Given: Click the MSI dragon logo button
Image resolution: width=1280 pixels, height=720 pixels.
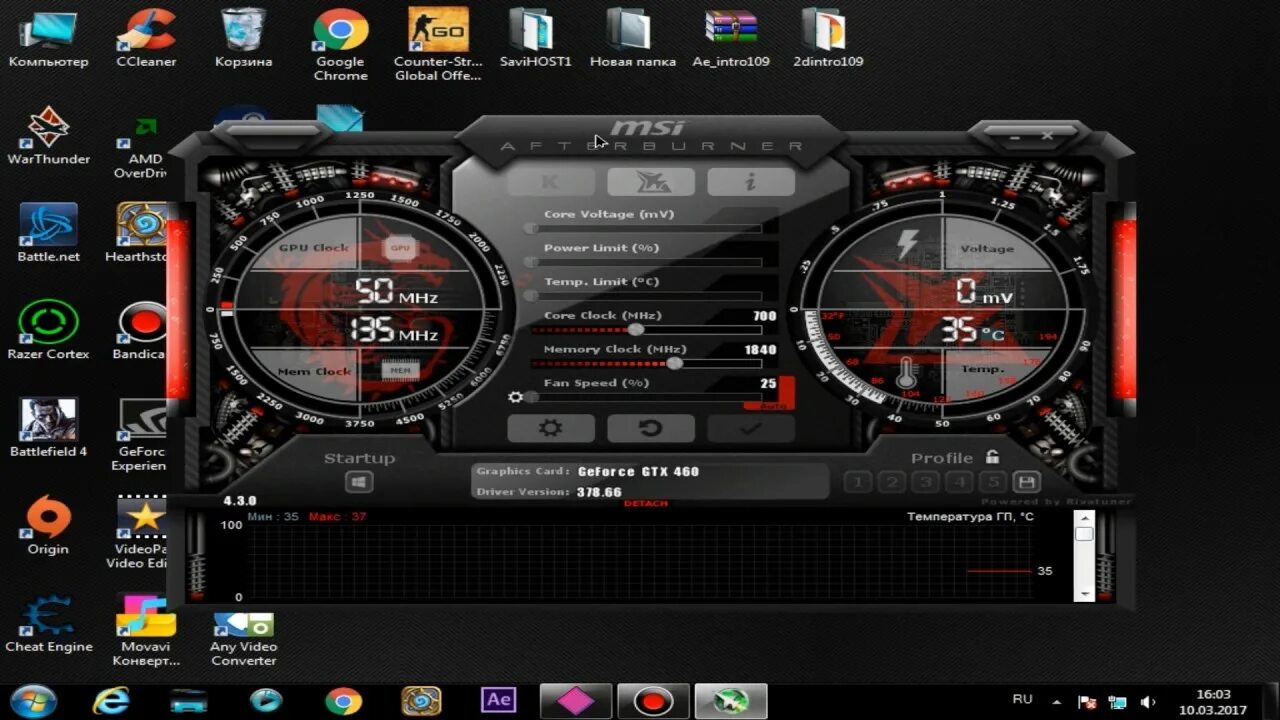Looking at the screenshot, I should coord(651,181).
